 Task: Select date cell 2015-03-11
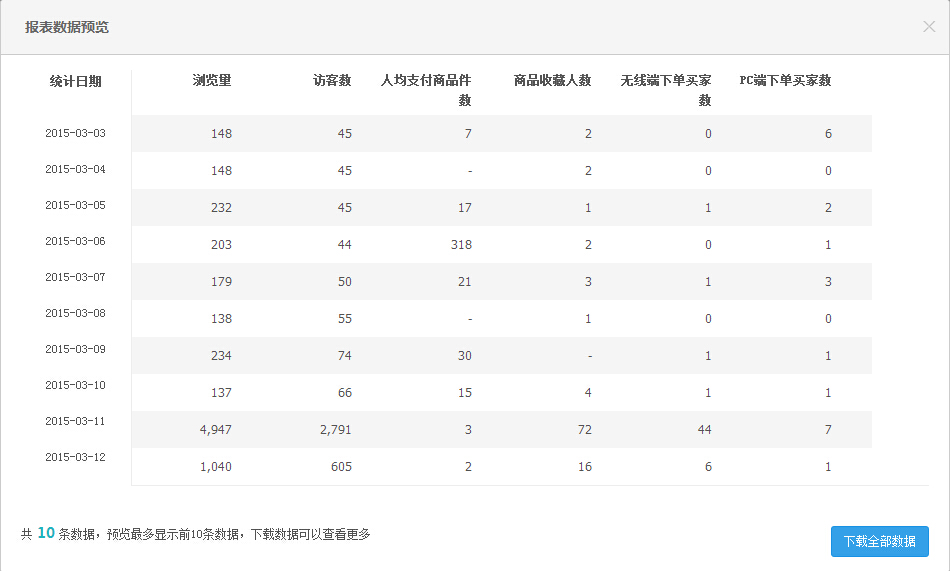click(75, 421)
